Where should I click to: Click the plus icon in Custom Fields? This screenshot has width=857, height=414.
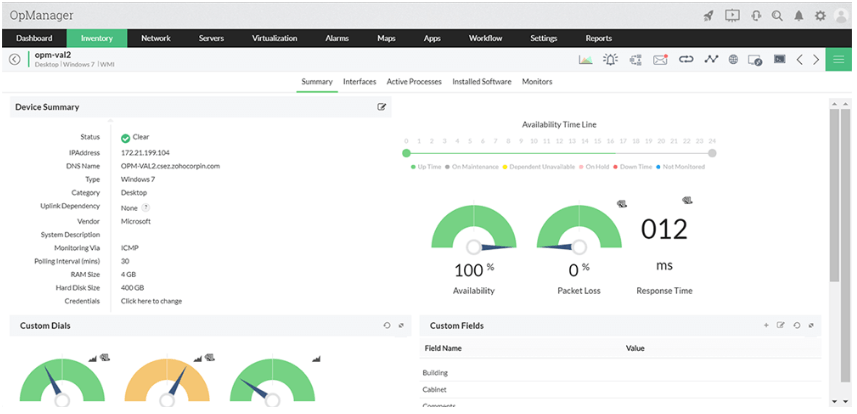click(x=766, y=325)
